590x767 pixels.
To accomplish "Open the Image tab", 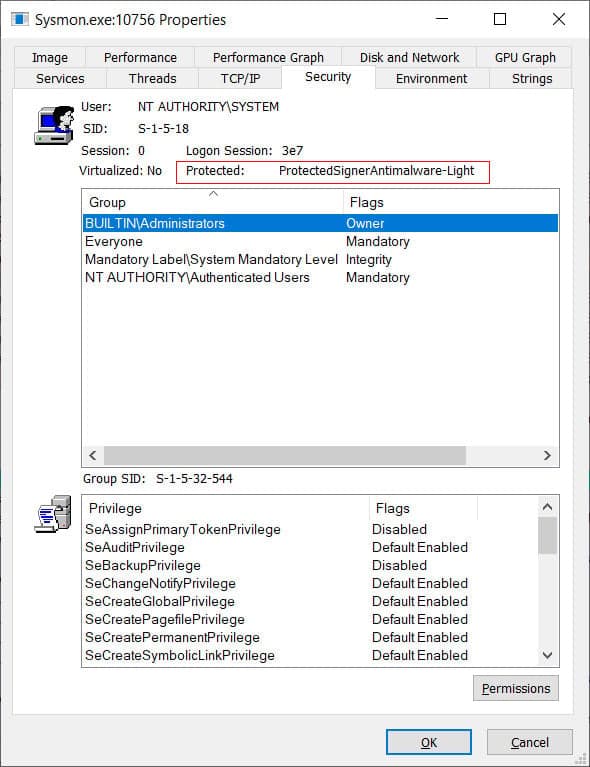I will pos(50,58).
